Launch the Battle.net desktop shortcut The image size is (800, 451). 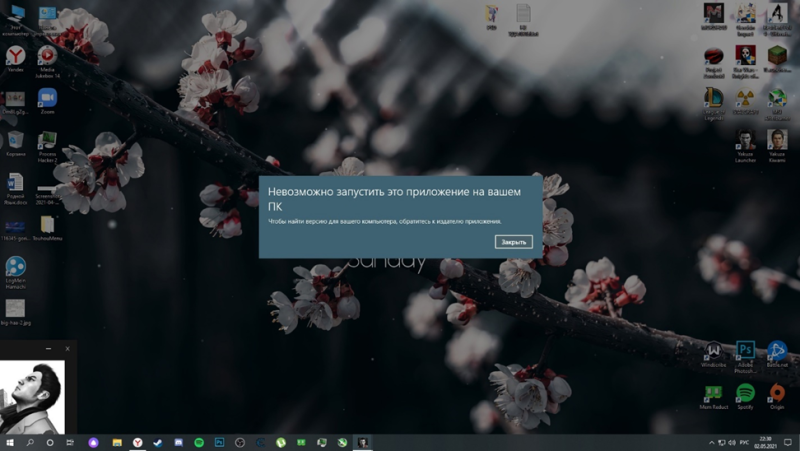click(x=777, y=354)
